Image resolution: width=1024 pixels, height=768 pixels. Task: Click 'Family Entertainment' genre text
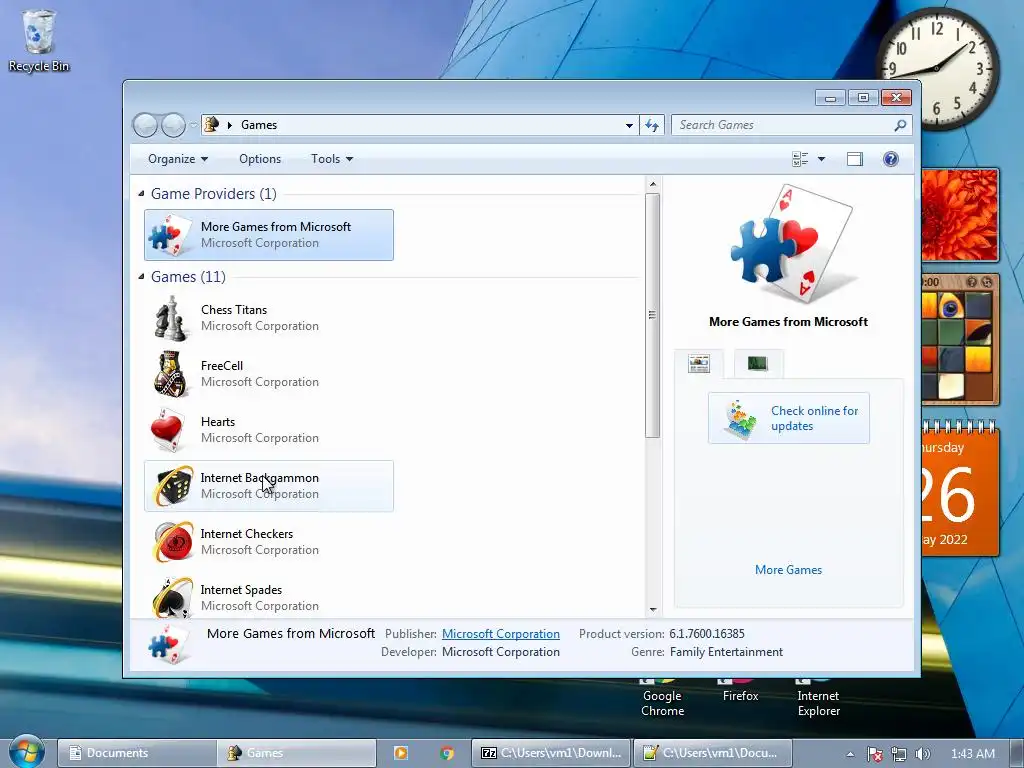[726, 652]
